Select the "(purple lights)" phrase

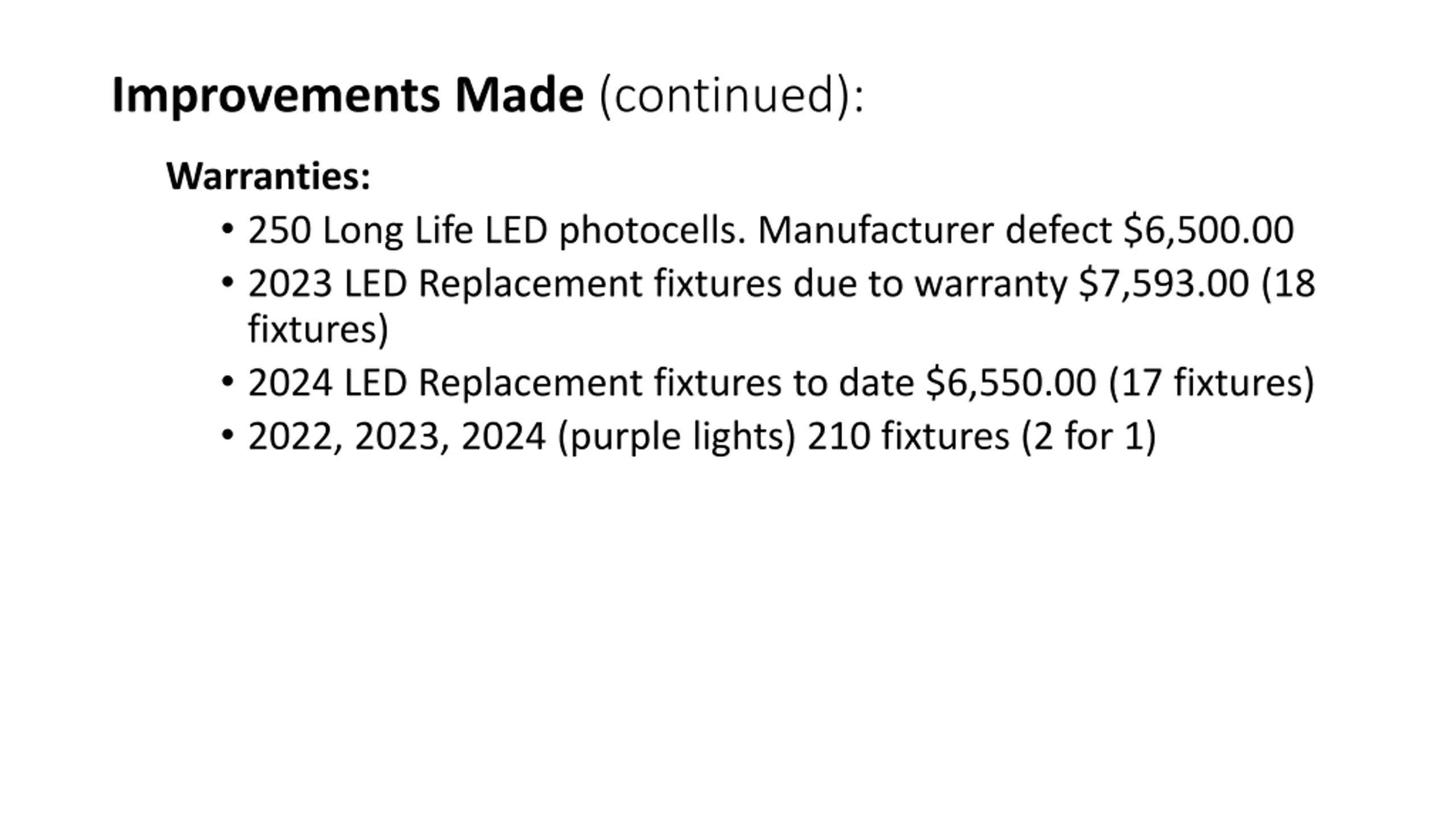pos(677,437)
